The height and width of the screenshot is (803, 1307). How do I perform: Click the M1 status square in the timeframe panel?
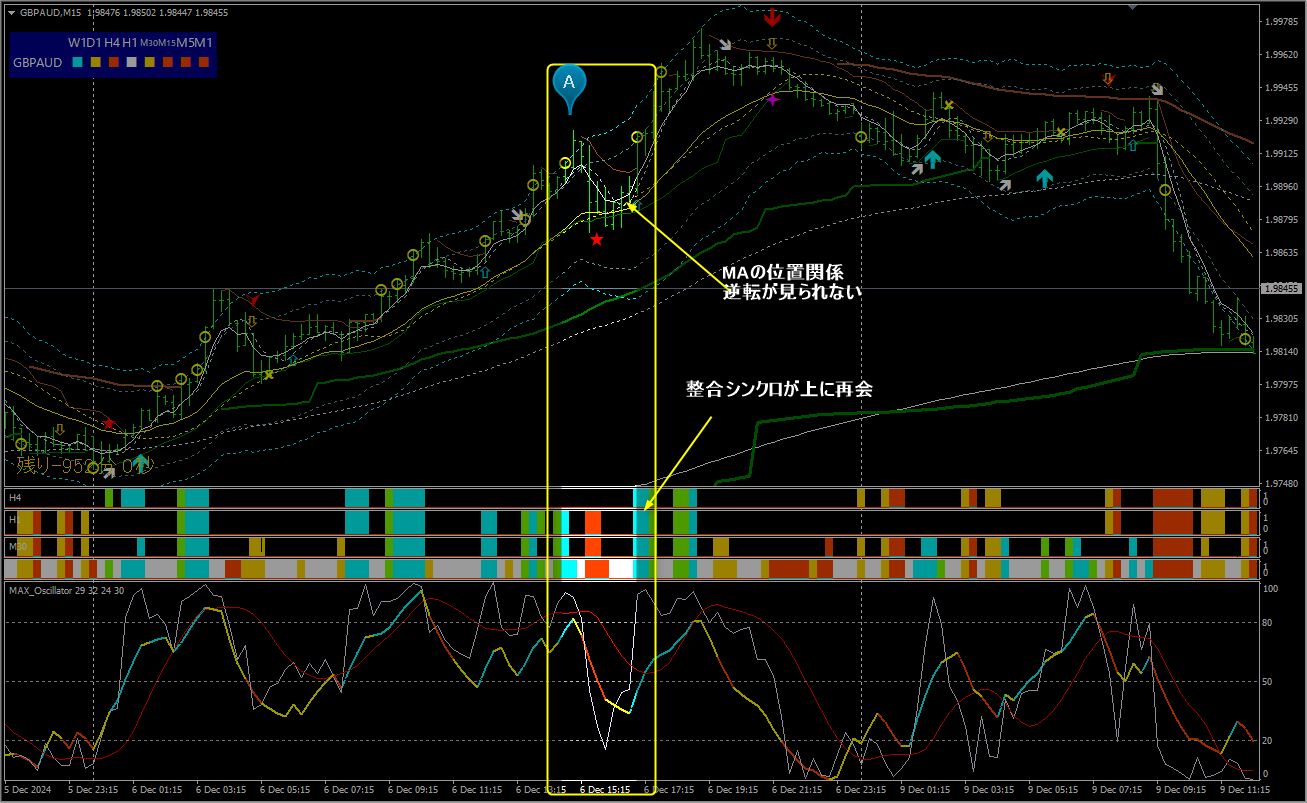[203, 62]
